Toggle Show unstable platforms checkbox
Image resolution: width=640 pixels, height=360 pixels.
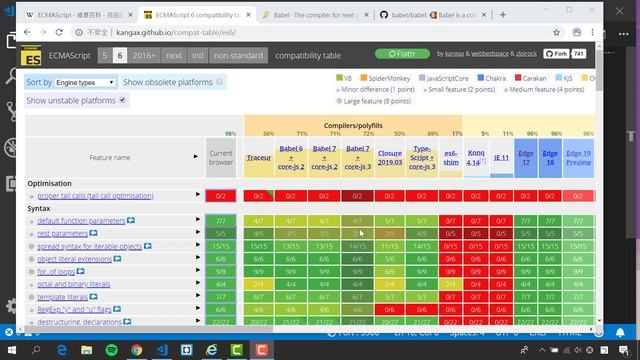[x=122, y=100]
